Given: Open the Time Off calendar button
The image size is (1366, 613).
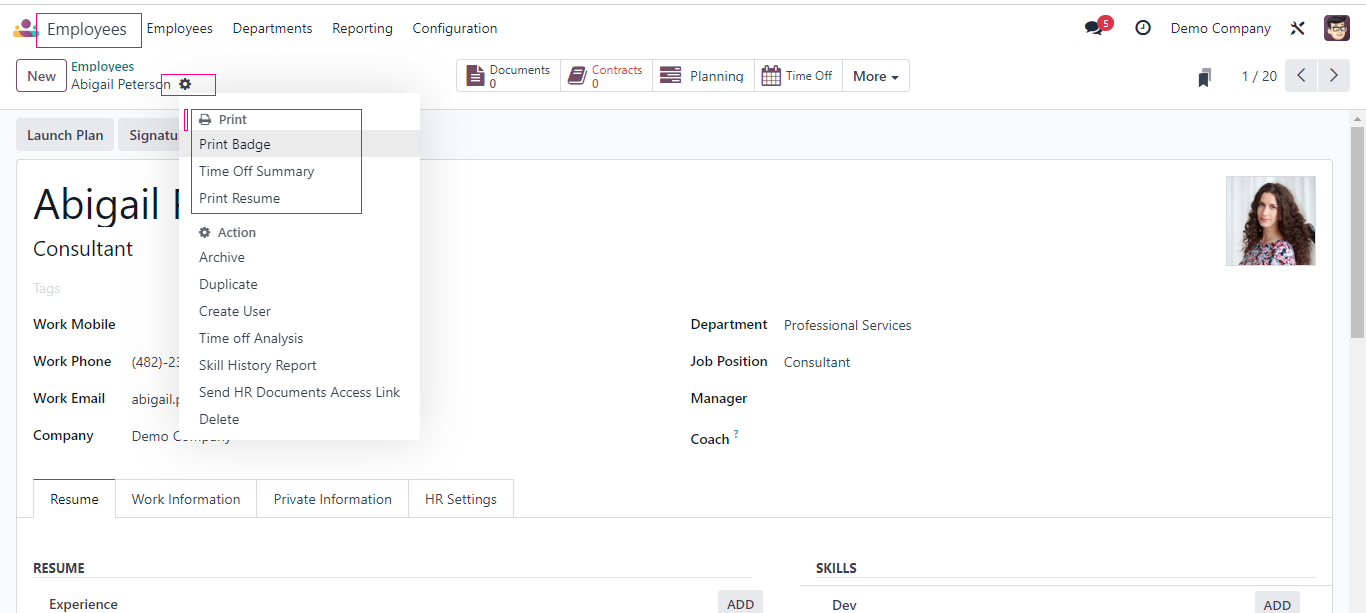Looking at the screenshot, I should (798, 76).
